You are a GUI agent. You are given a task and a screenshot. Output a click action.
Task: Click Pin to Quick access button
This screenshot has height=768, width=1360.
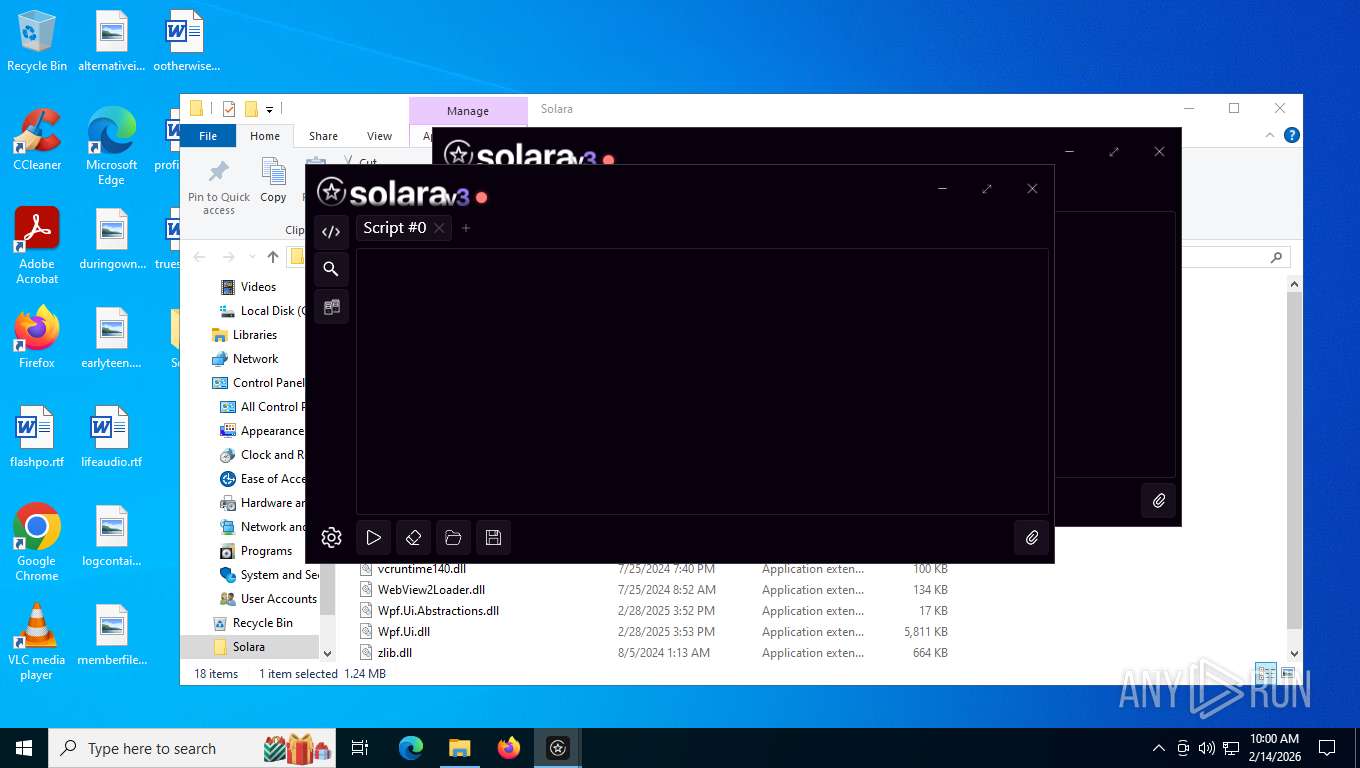point(219,186)
